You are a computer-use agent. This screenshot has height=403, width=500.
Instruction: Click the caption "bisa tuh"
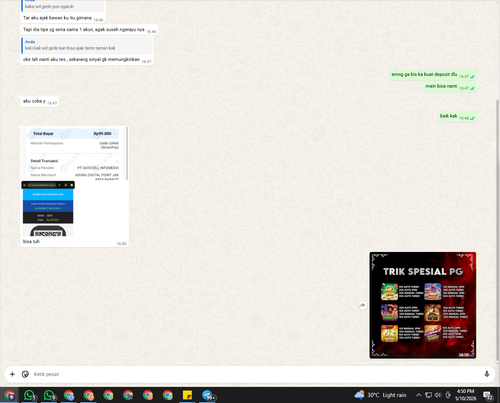pos(31,241)
